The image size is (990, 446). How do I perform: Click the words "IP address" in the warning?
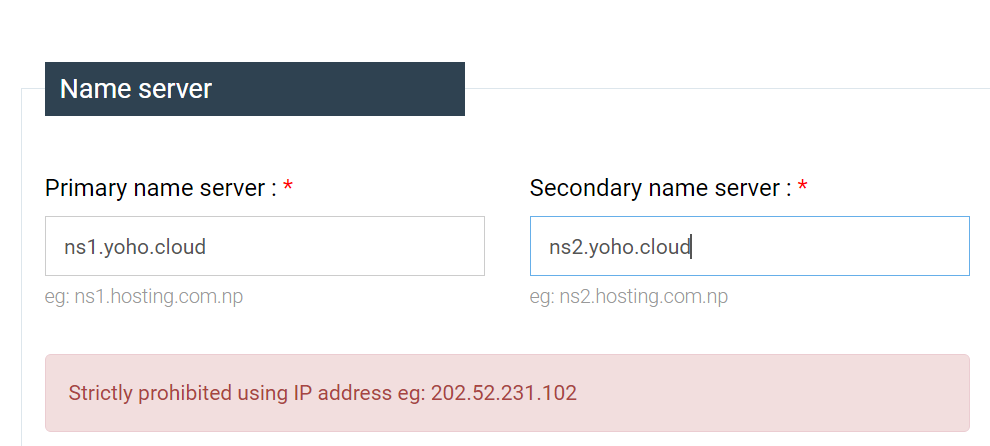click(x=343, y=393)
